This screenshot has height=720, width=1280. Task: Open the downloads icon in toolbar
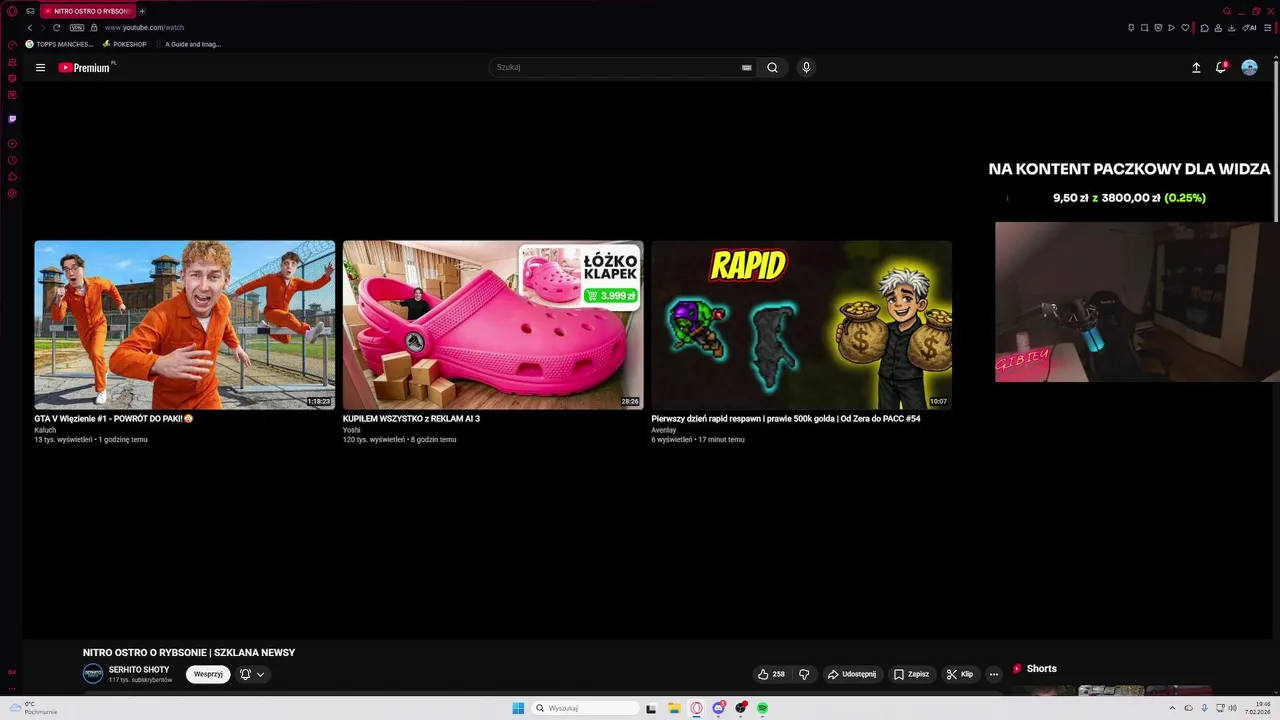[1232, 28]
